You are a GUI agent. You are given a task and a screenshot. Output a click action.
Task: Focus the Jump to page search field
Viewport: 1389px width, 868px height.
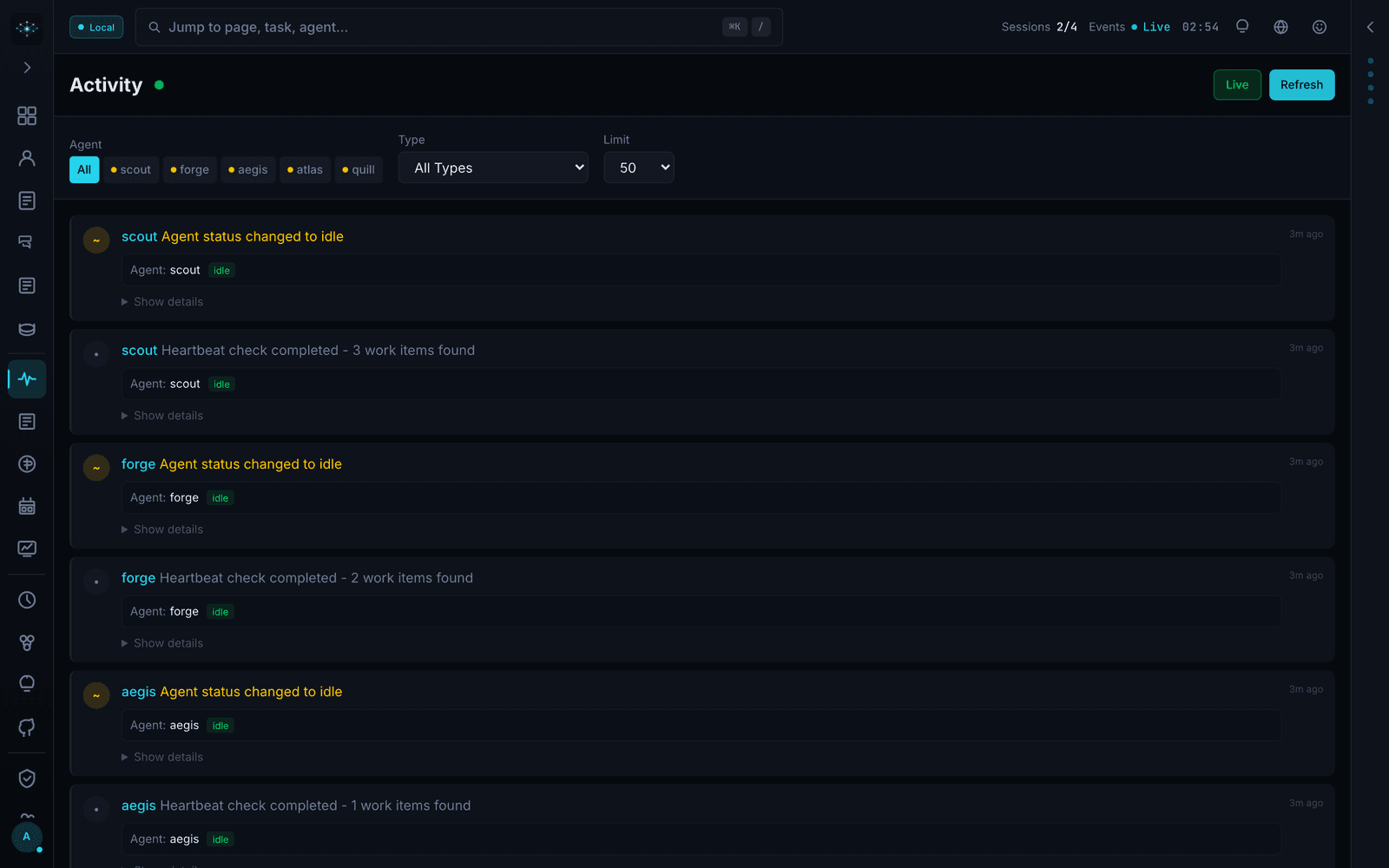click(459, 27)
